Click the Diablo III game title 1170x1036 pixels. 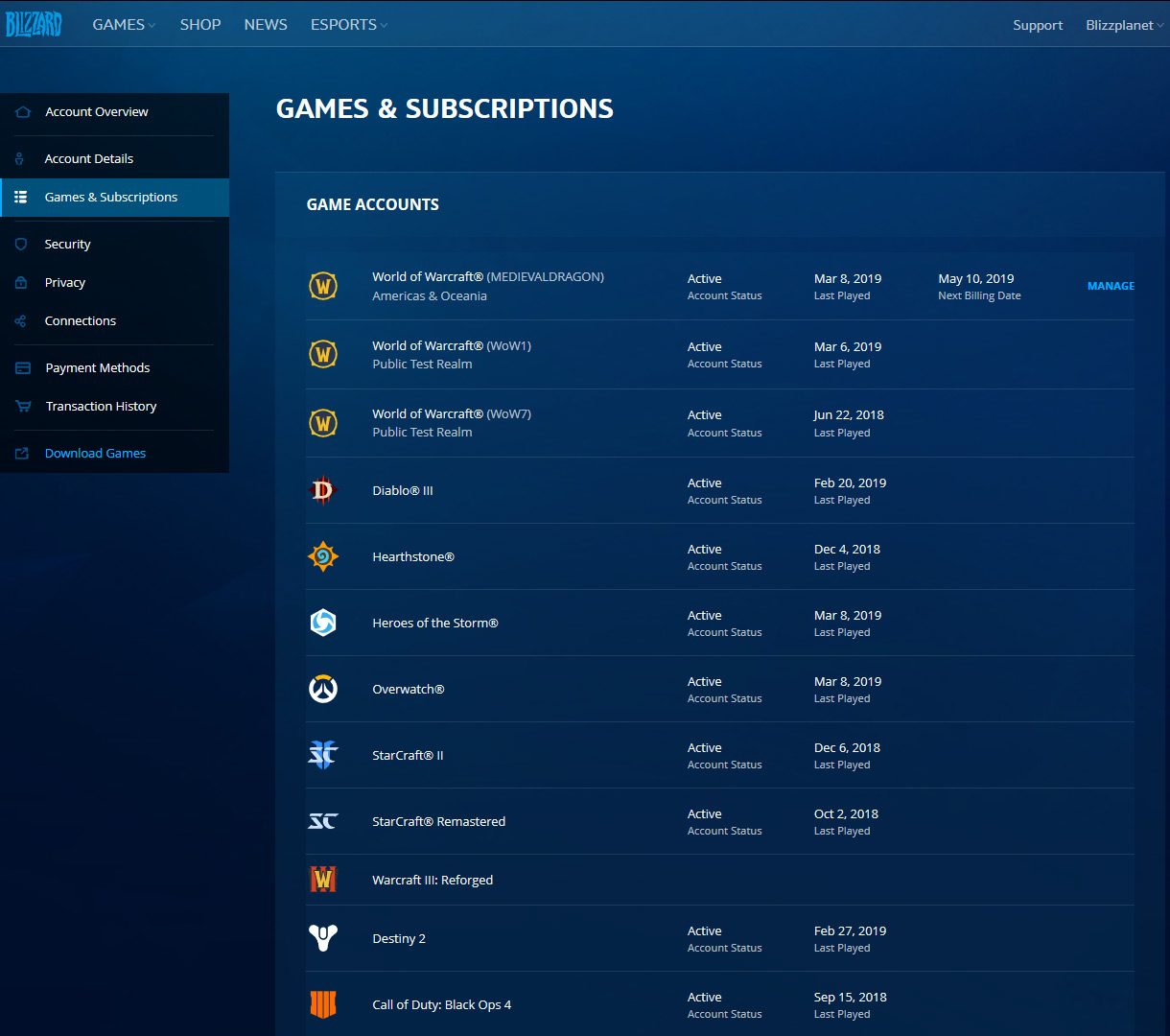[403, 490]
